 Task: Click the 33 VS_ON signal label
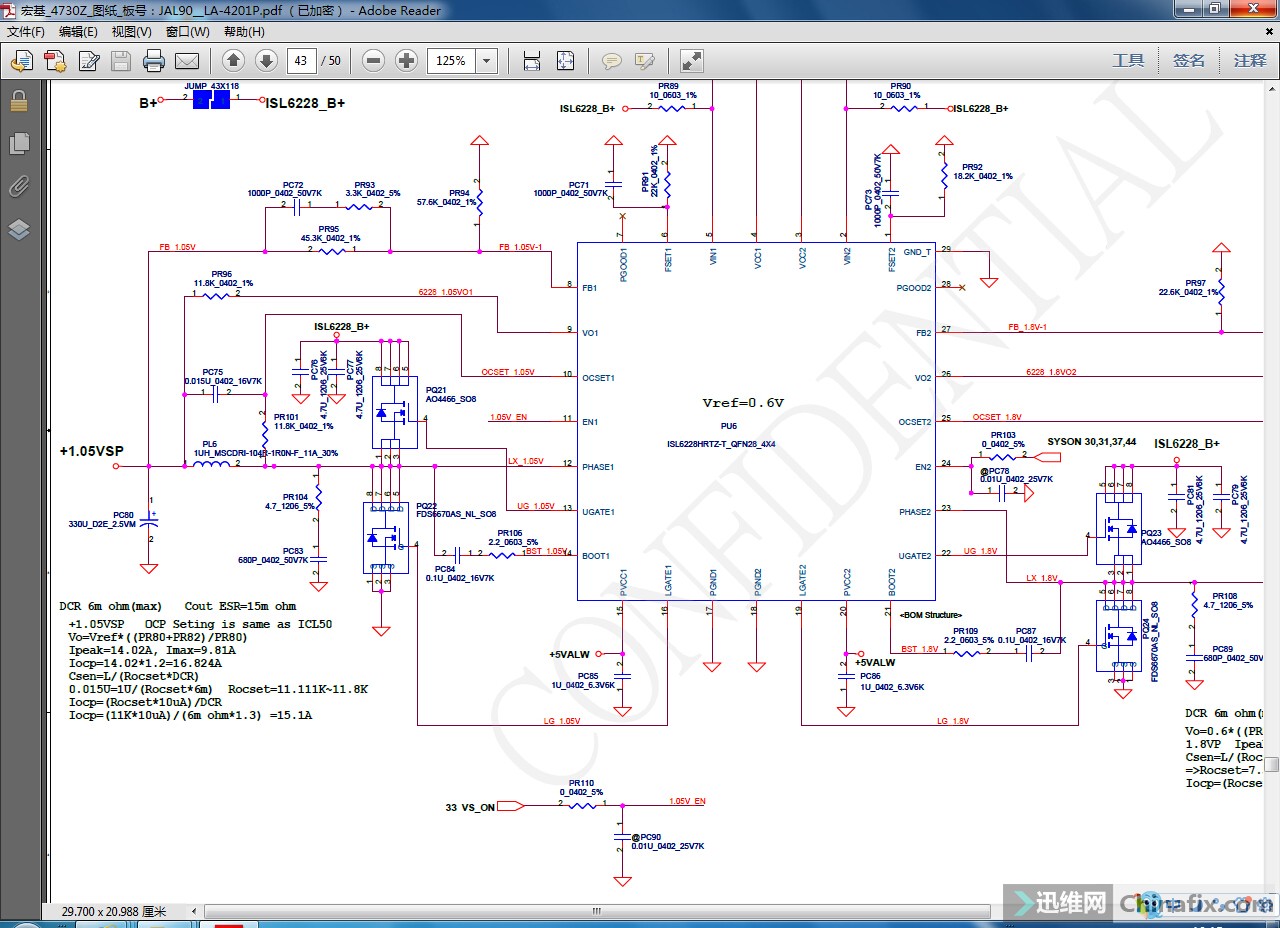coord(470,807)
